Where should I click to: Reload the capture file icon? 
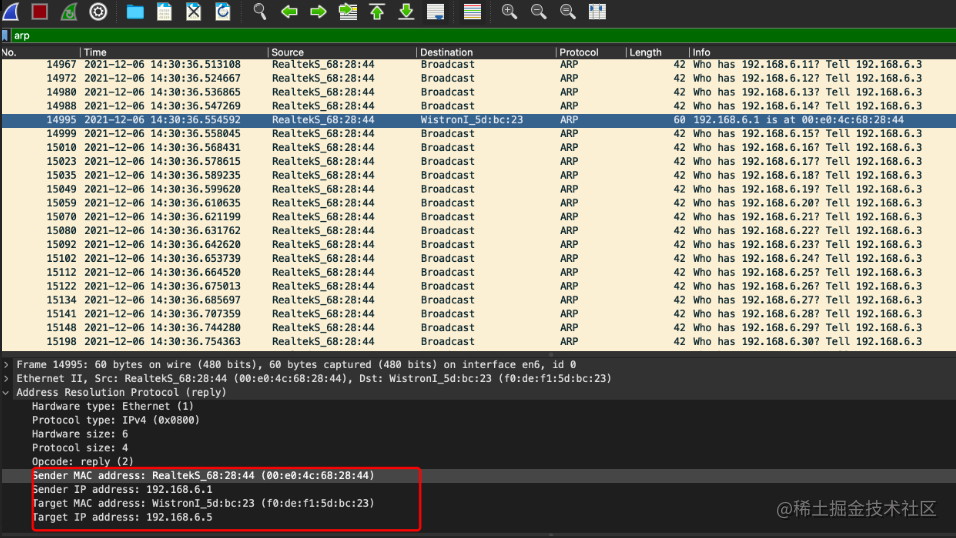click(223, 11)
